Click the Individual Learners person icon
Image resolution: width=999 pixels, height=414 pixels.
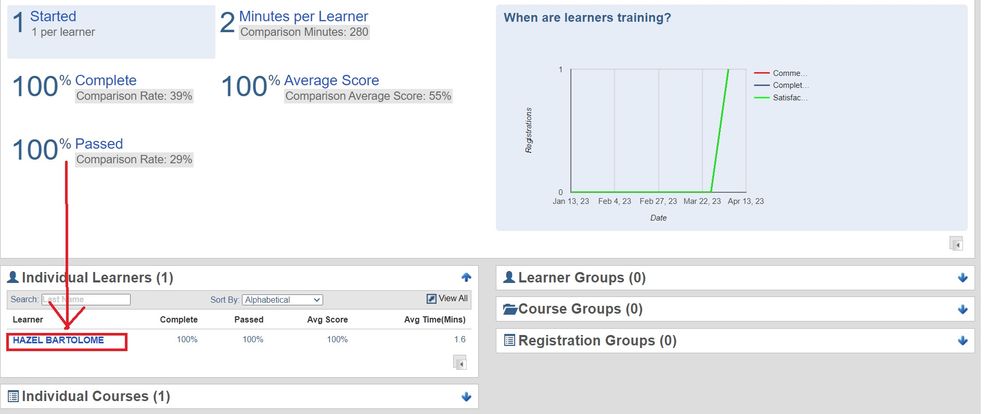point(13,277)
